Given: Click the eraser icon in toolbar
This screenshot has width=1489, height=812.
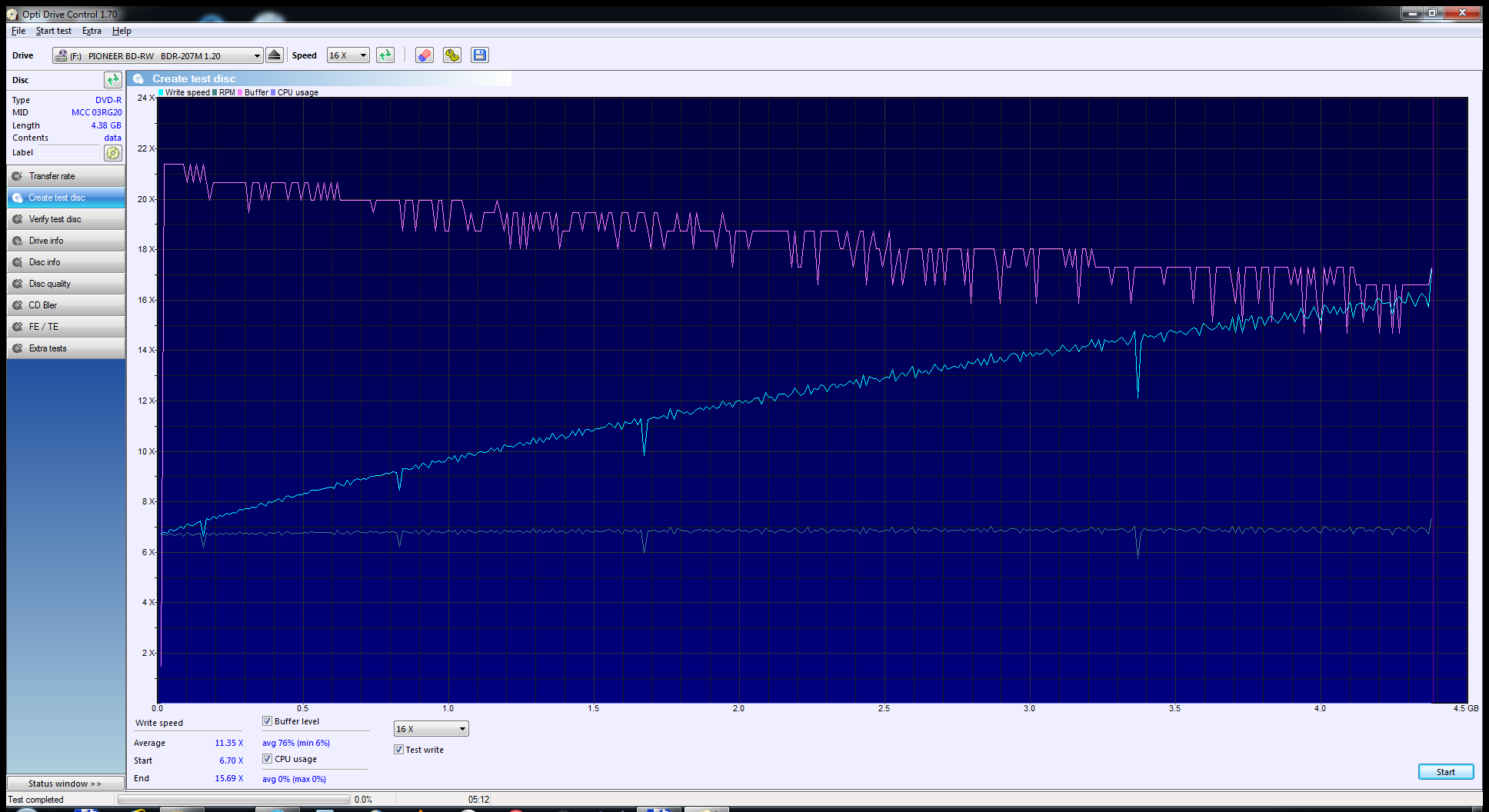Looking at the screenshot, I should point(424,55).
